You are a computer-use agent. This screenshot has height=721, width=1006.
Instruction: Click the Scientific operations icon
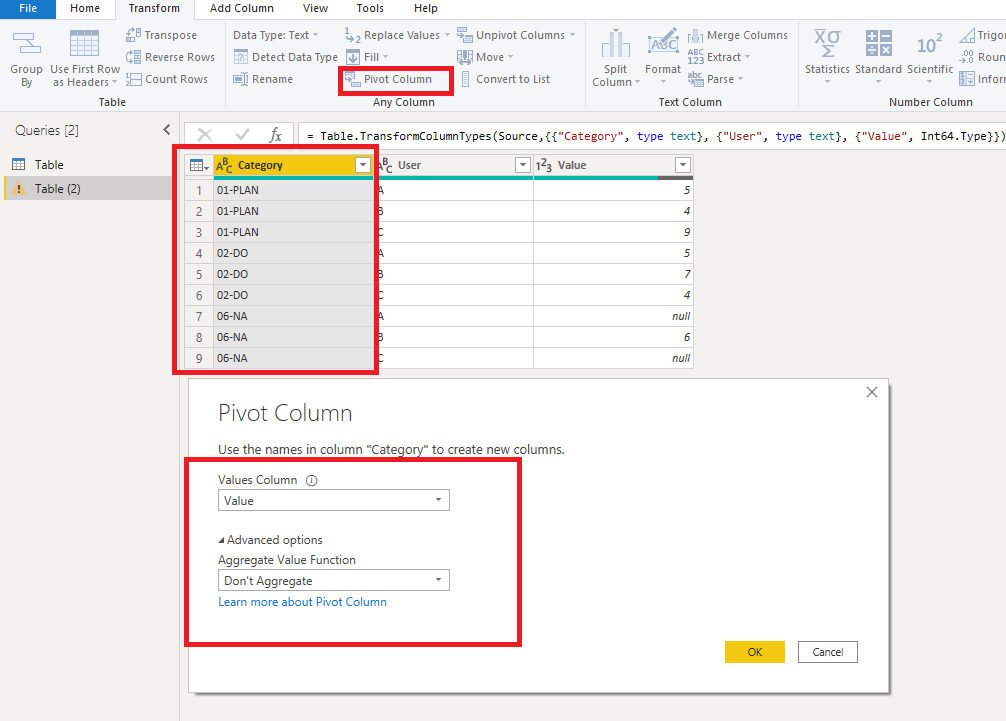click(x=930, y=44)
